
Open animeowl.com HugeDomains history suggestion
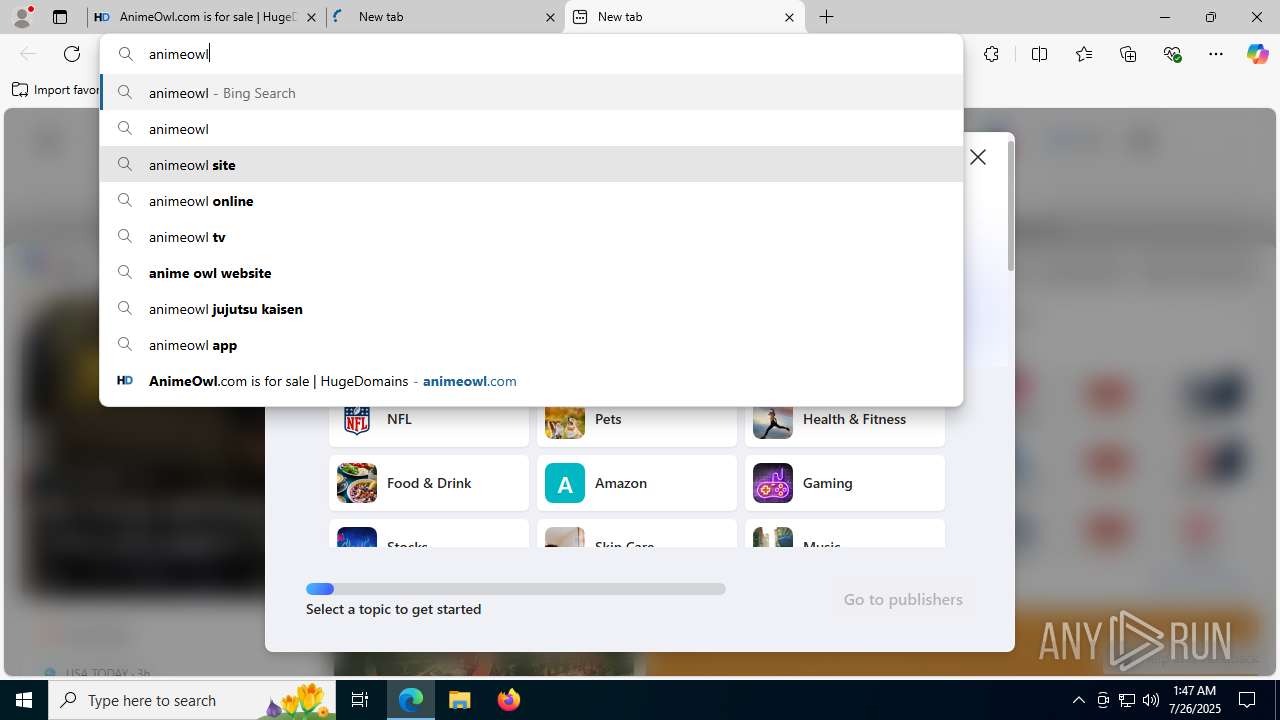pyautogui.click(x=531, y=381)
